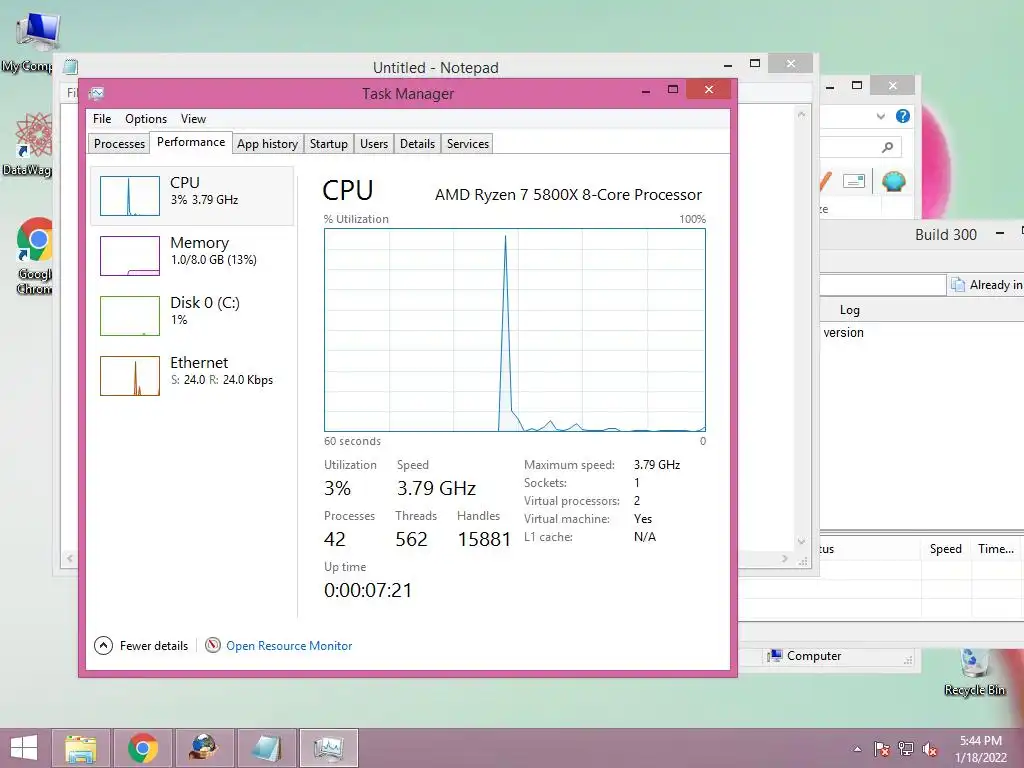Screen dimensions: 1024x768
Task: Select CPU graph thumbnail in sidebar
Action: [129, 196]
